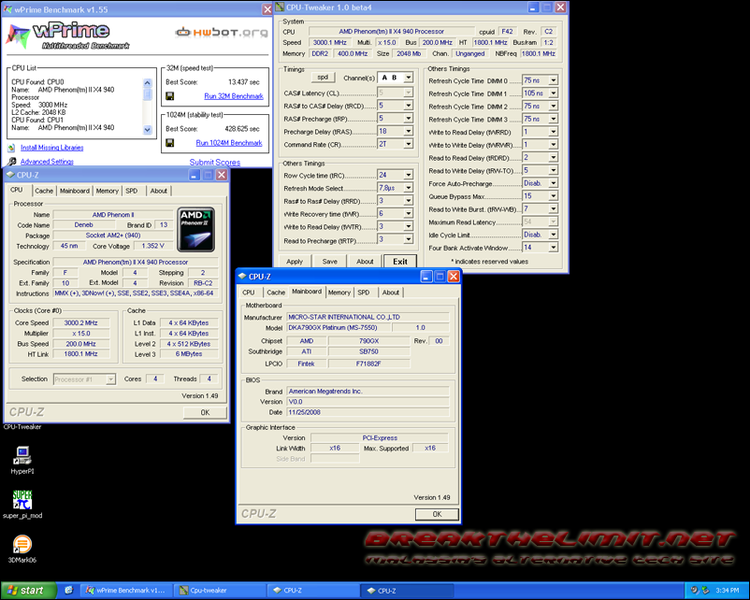Viewport: 750px width, 600px height.
Task: Click the Windows start button
Action: pos(29,590)
